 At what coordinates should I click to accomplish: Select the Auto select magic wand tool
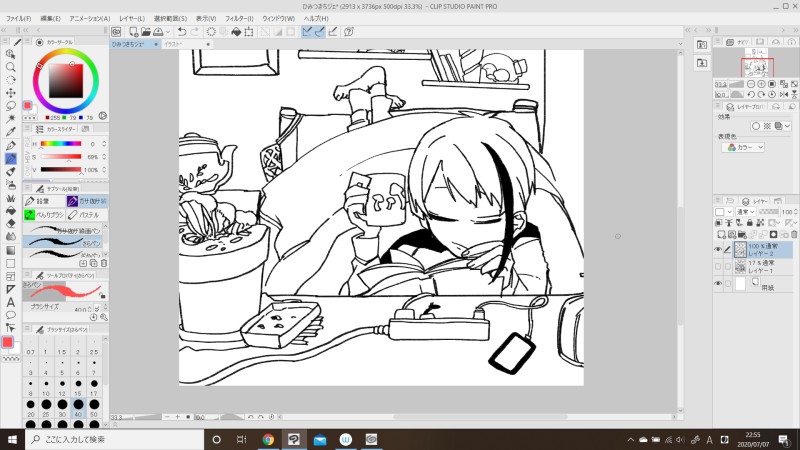point(11,118)
